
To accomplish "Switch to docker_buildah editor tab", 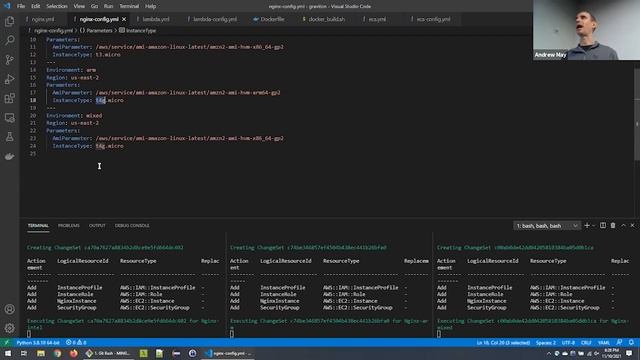I will coord(326,19).
